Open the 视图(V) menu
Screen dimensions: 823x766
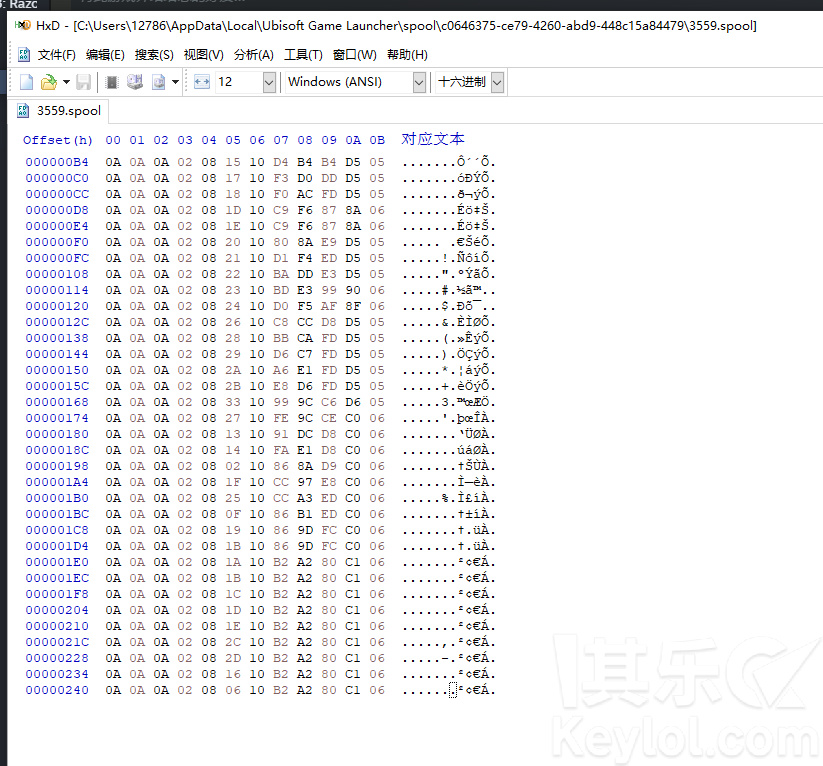[x=204, y=55]
